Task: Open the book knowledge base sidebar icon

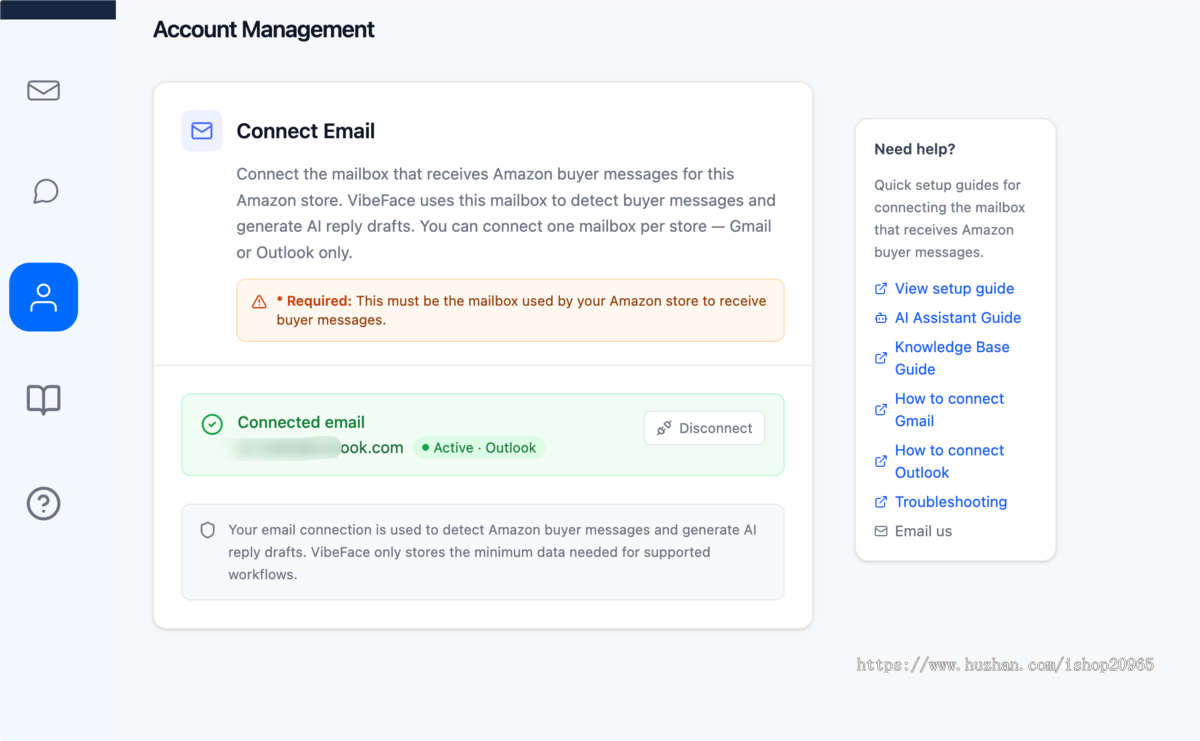Action: [x=44, y=400]
